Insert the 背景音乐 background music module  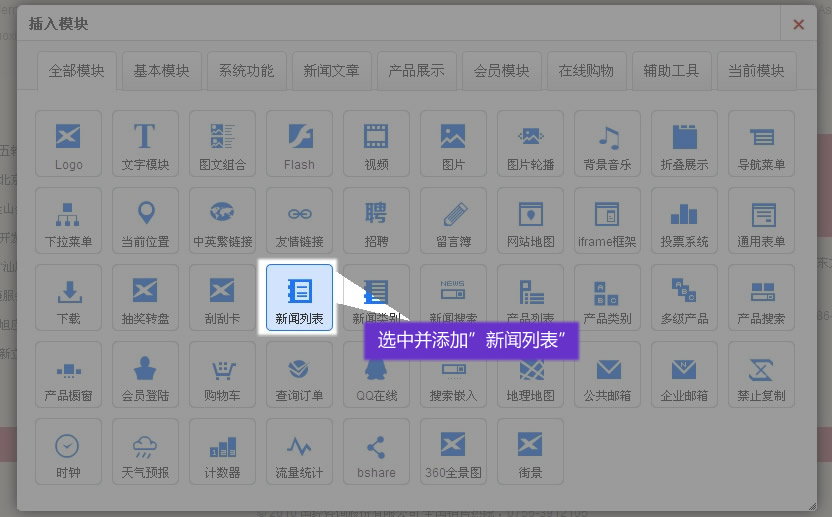coord(607,143)
